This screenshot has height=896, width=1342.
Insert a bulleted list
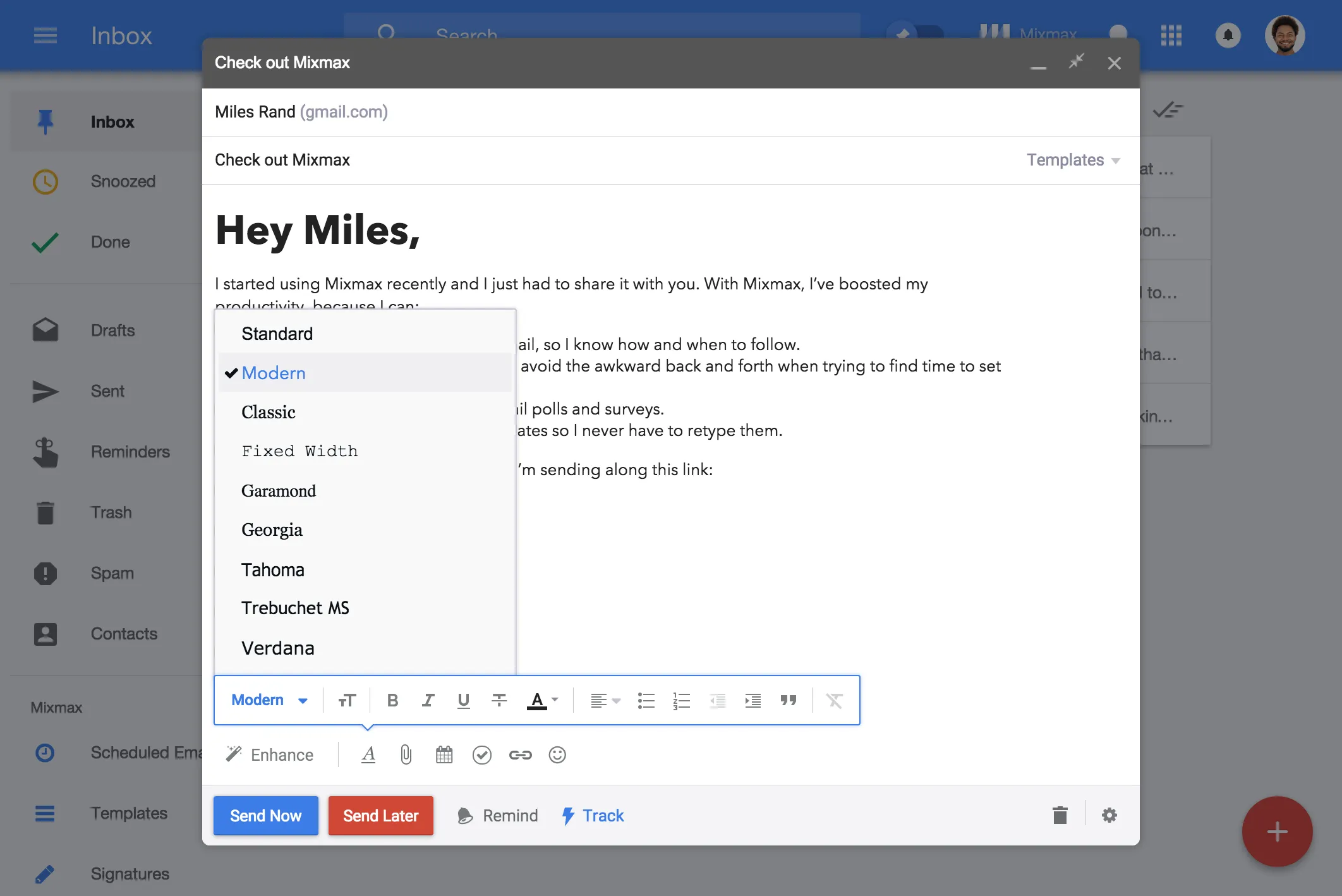click(646, 700)
